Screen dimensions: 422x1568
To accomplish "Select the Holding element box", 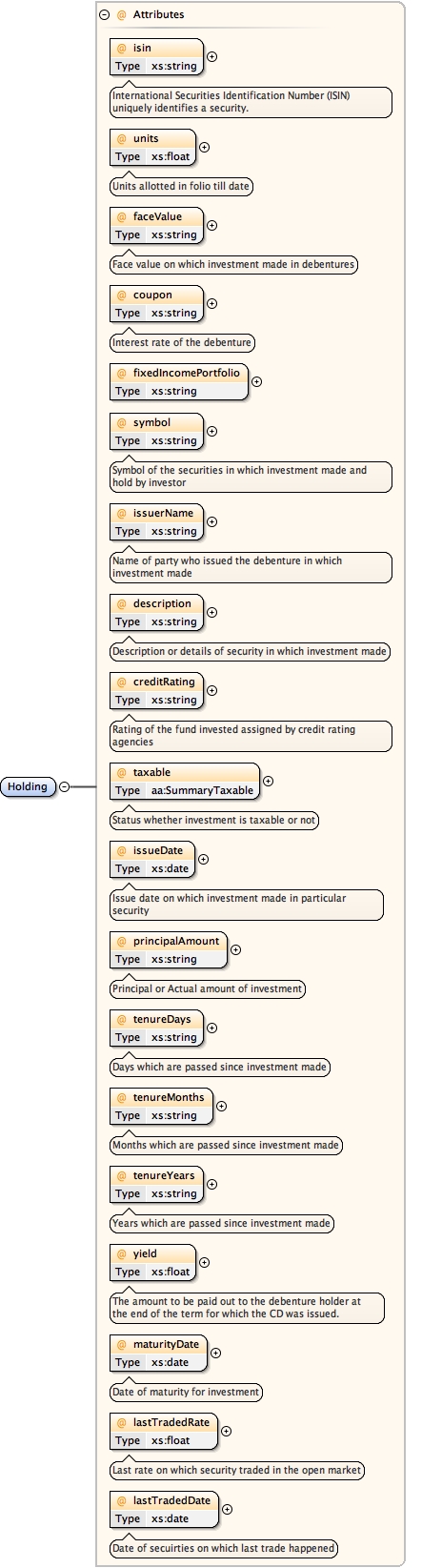I will click(29, 786).
